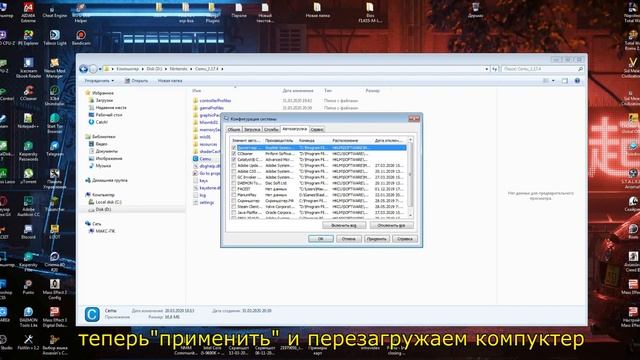The width and height of the screenshot is (640, 360).
Task: Click the Включить все button
Action: [x=344, y=225]
